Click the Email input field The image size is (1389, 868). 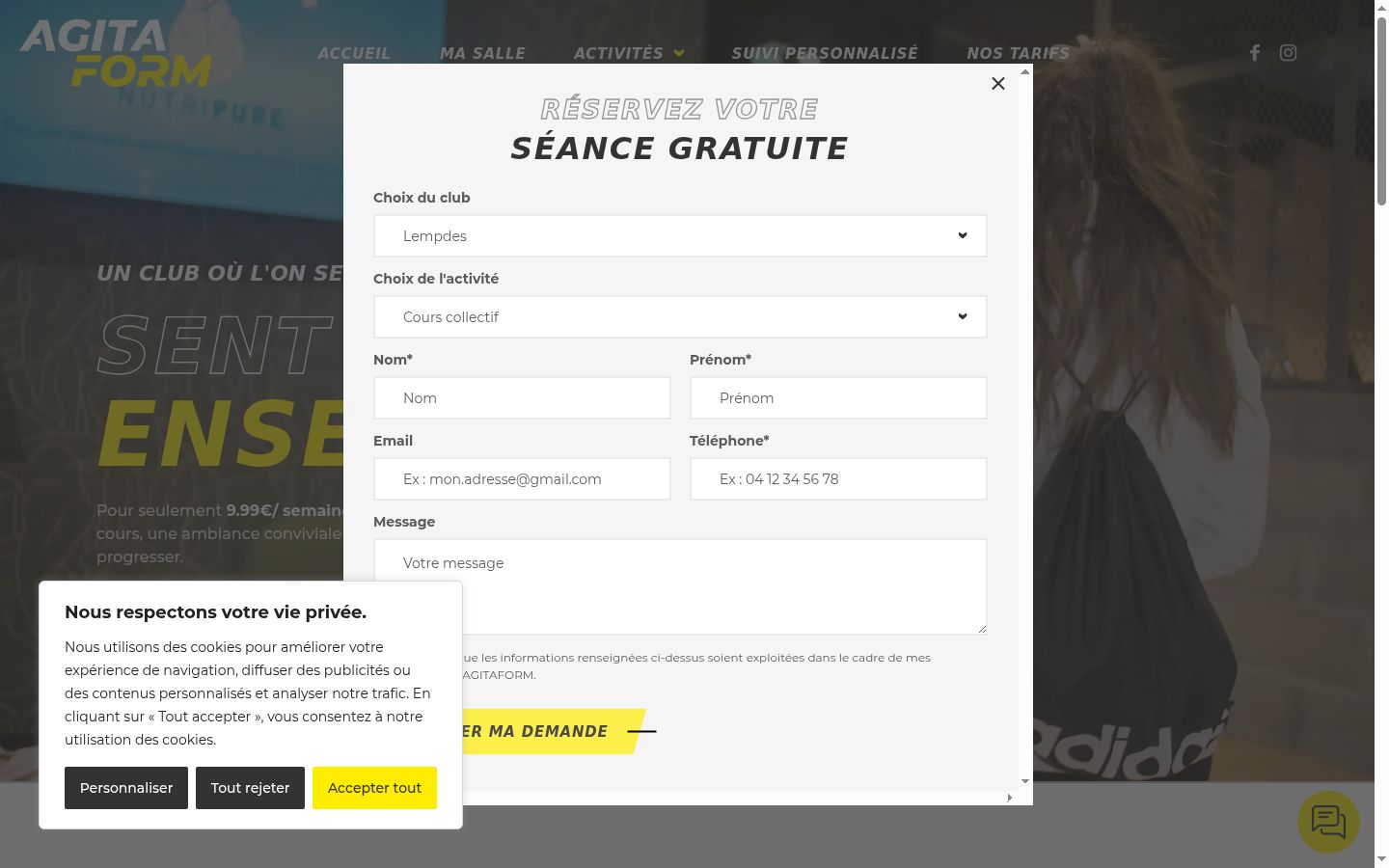pyautogui.click(x=522, y=479)
